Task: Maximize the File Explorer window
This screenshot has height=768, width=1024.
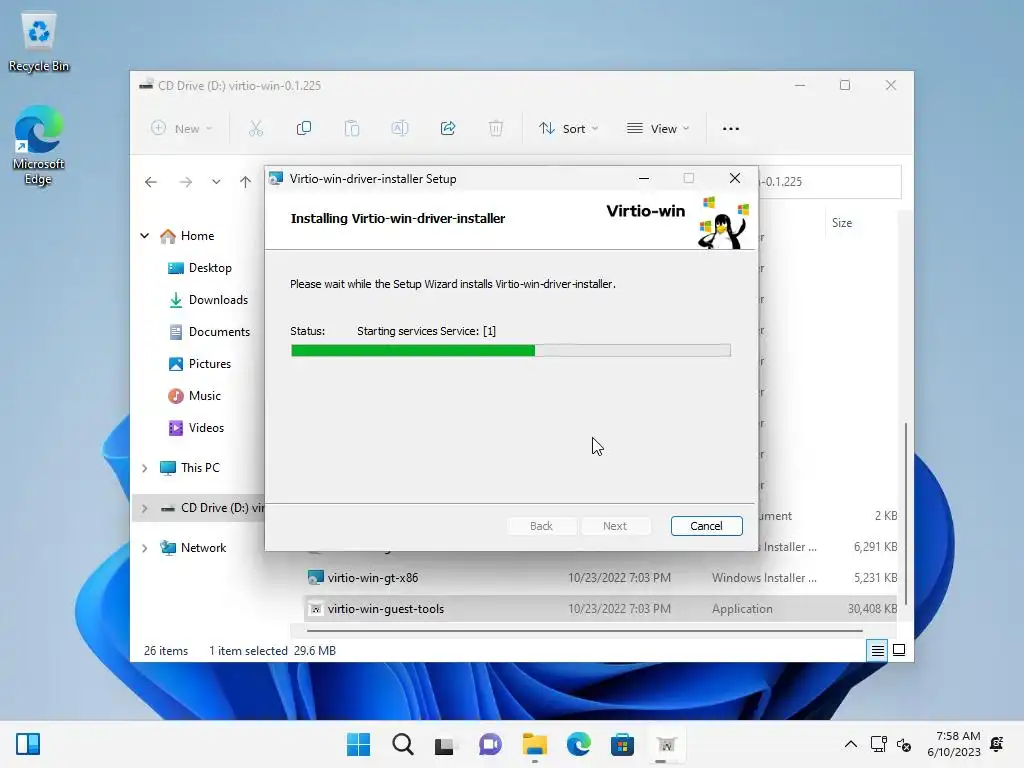Action: click(x=844, y=86)
